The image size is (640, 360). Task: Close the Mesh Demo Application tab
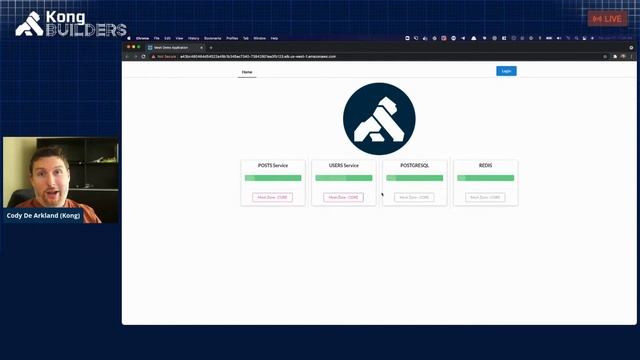tap(201, 48)
